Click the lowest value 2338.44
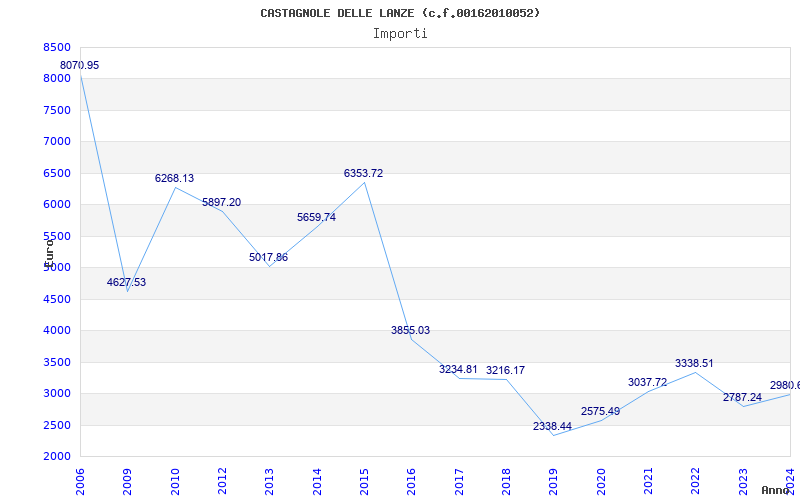Screen dimensions: 800x500 coord(553,426)
